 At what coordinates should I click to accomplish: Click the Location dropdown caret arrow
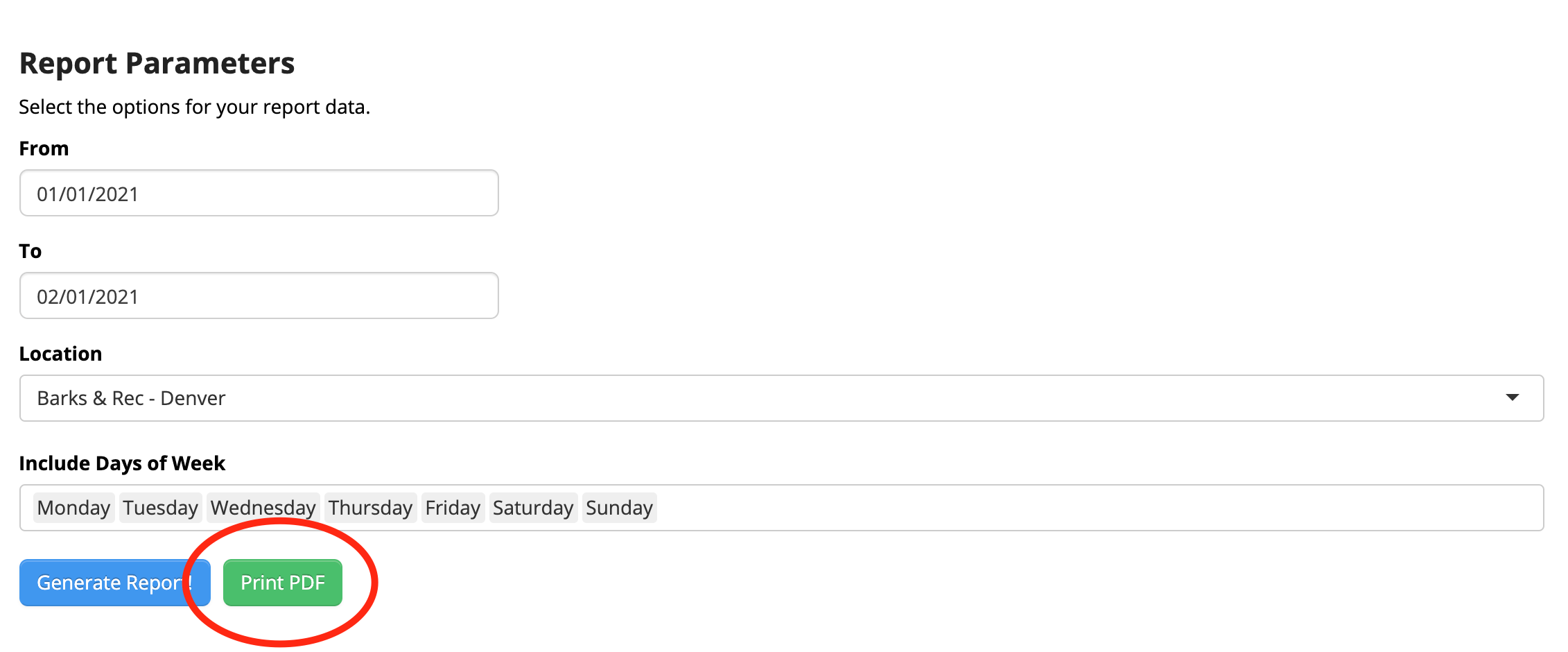(x=1513, y=397)
